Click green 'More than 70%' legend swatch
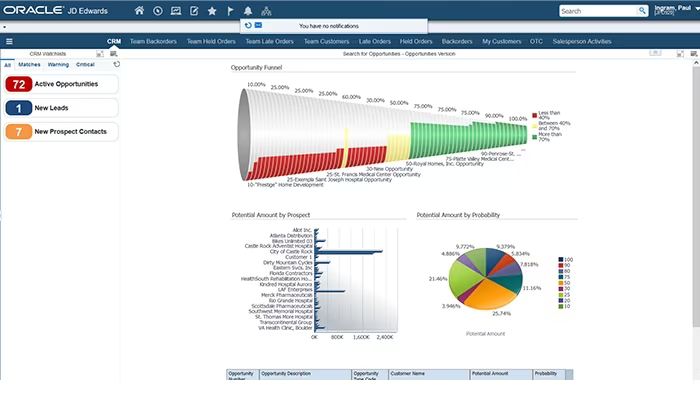This screenshot has width=700, height=400. [534, 137]
